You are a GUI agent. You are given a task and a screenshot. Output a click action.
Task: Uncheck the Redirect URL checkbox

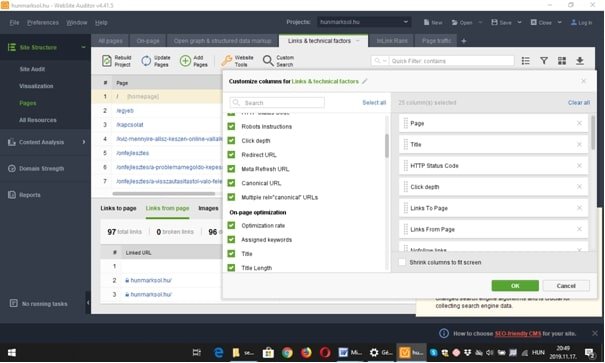click(x=232, y=155)
